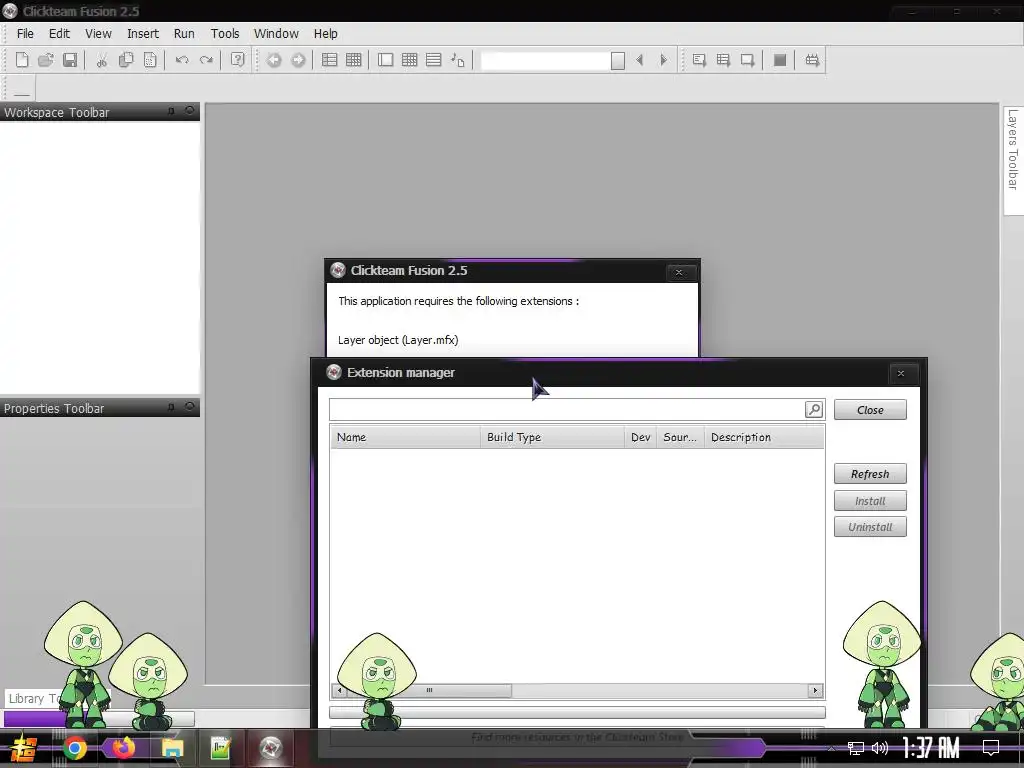Open the Run menu
The width and height of the screenshot is (1024, 768).
pos(184,33)
